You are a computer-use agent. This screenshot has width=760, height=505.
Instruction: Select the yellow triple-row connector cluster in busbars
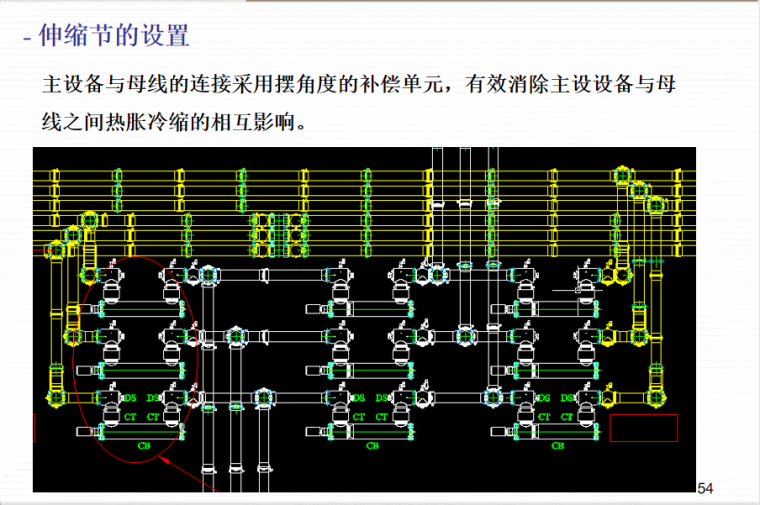tap(279, 233)
